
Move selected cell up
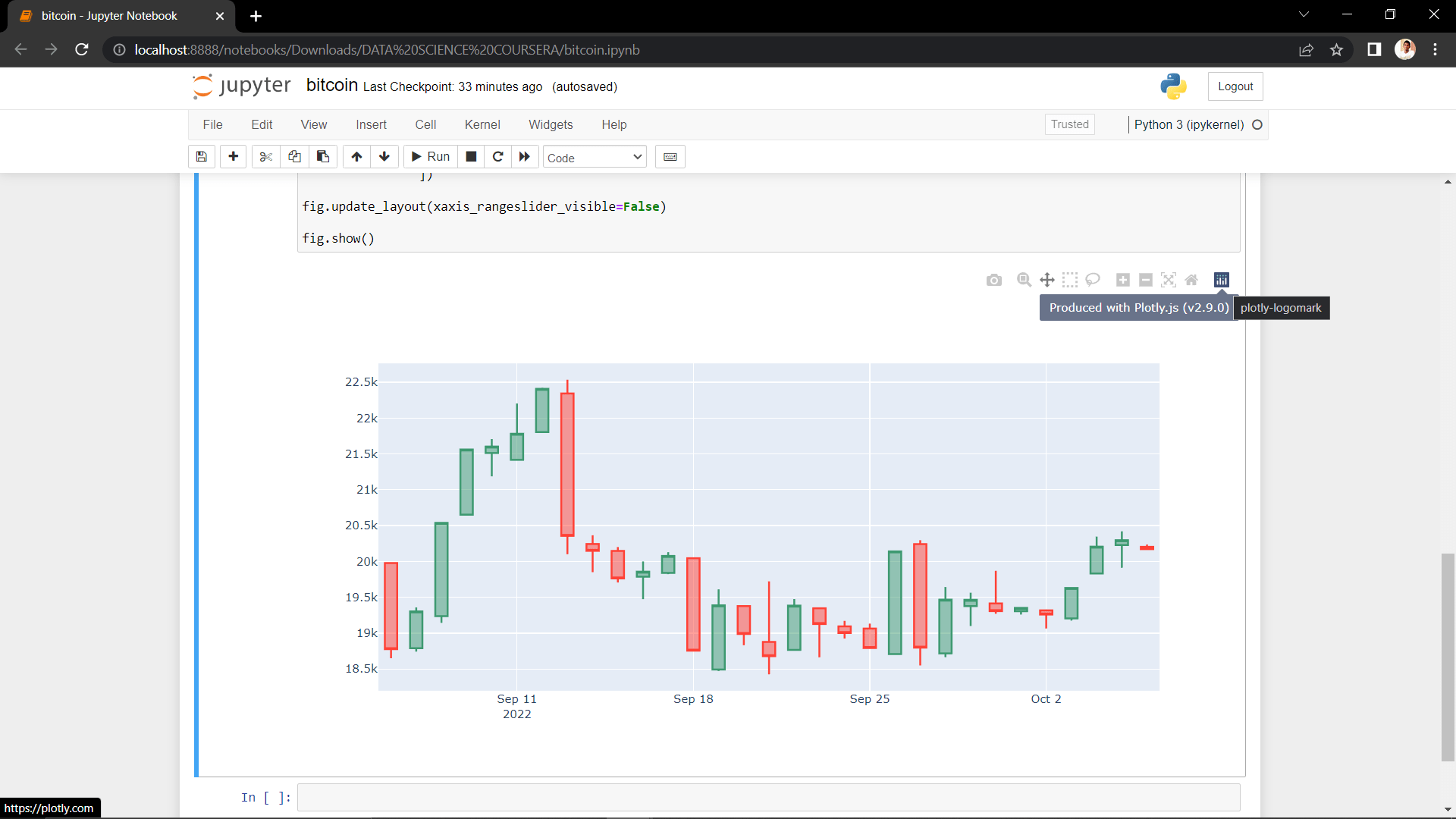(x=356, y=157)
